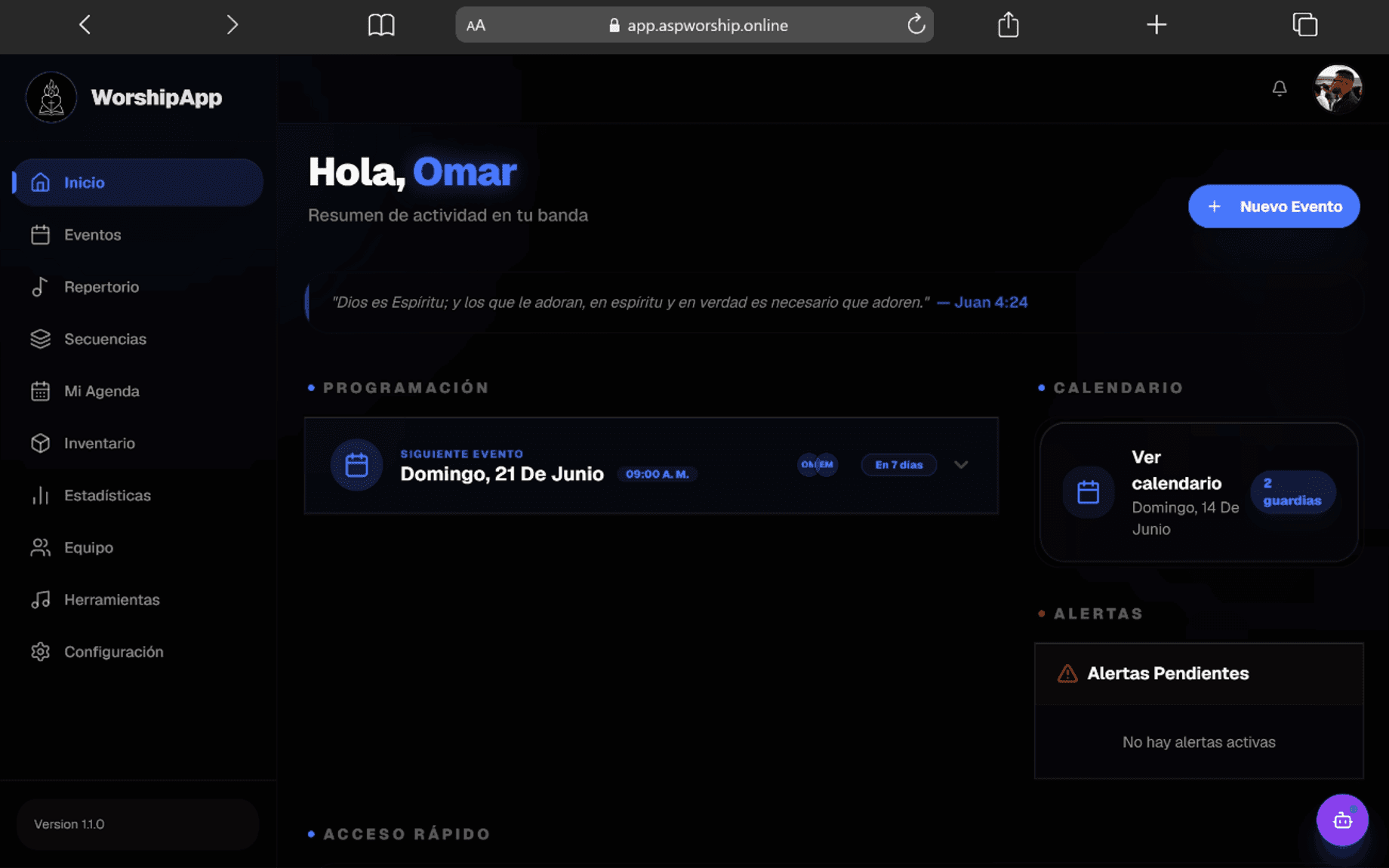
Task: Click the Version 1.1.0 label
Action: [x=69, y=824]
